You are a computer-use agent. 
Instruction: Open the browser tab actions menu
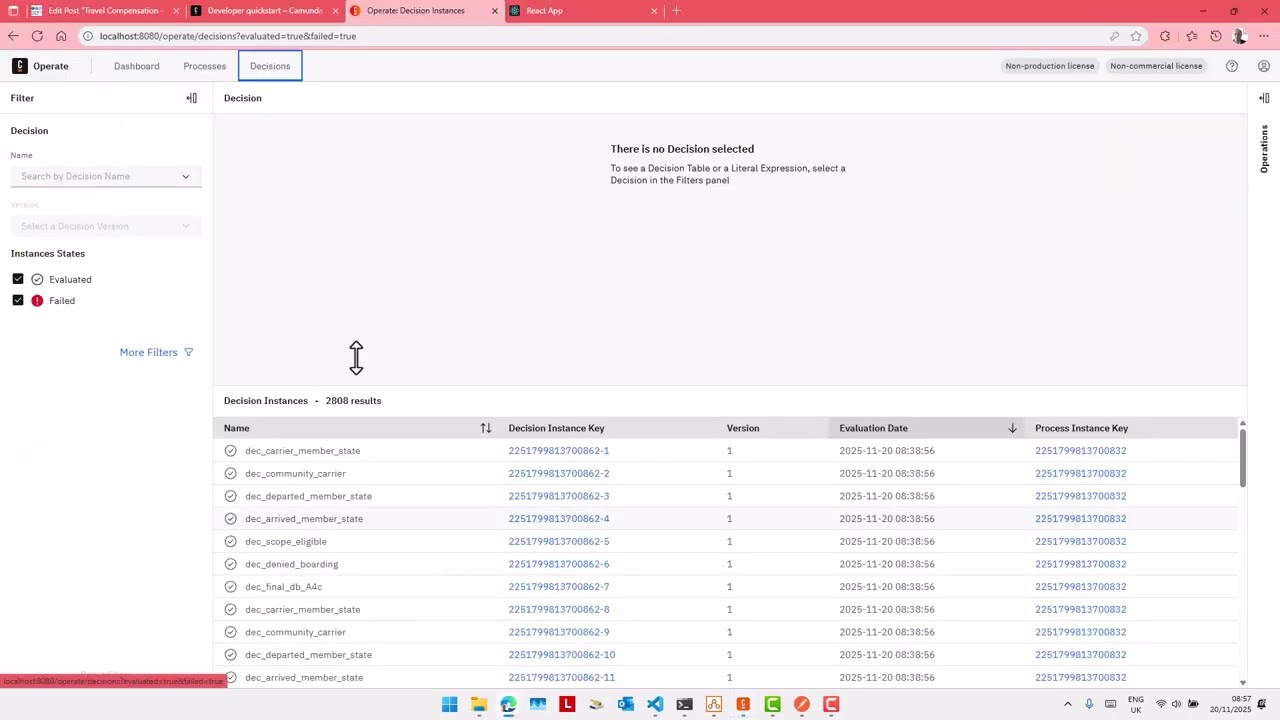[x=13, y=11]
